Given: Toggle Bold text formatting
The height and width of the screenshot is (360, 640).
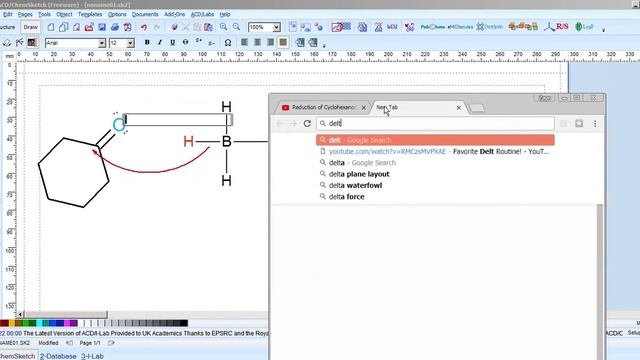Looking at the screenshot, I should [147, 42].
